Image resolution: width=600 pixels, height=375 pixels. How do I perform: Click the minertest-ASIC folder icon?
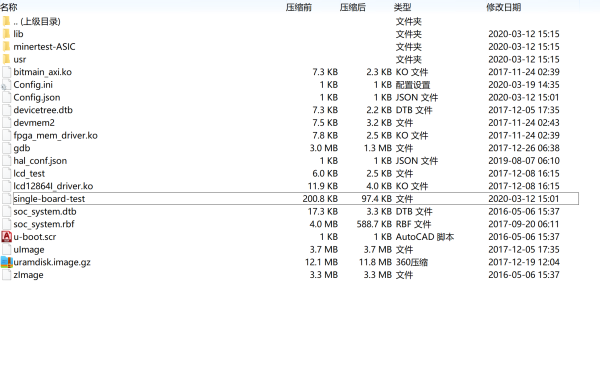pyautogui.click(x=6, y=46)
